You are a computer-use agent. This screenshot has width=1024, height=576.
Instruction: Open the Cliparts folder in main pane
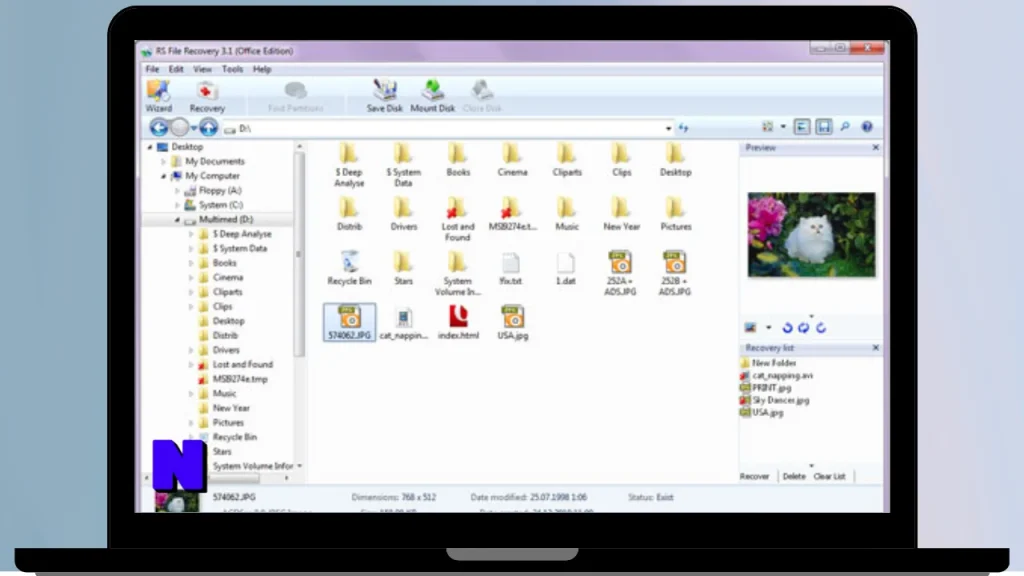point(566,160)
